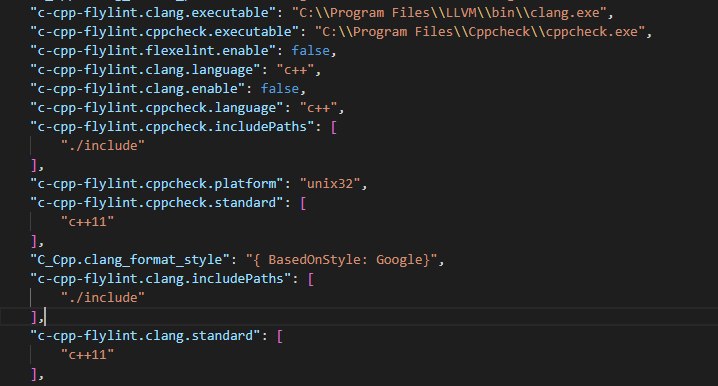Viewport: 718px width, 386px height.
Task: Click opening bracket after clang.includePaths
Action: coord(310,279)
